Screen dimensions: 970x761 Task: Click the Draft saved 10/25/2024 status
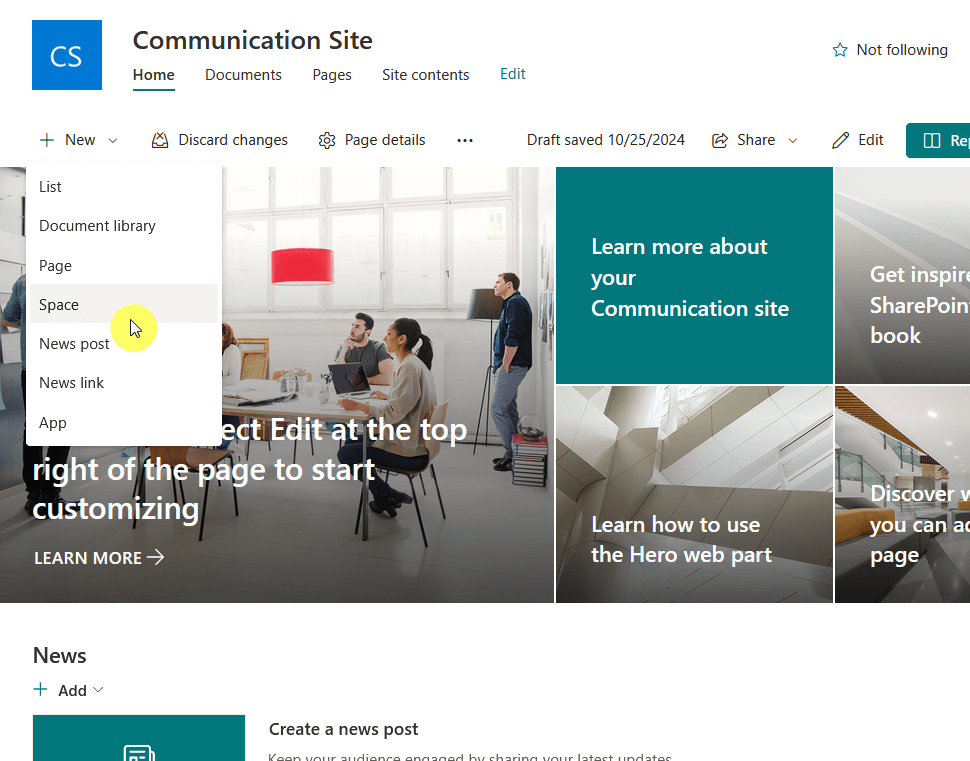(606, 140)
